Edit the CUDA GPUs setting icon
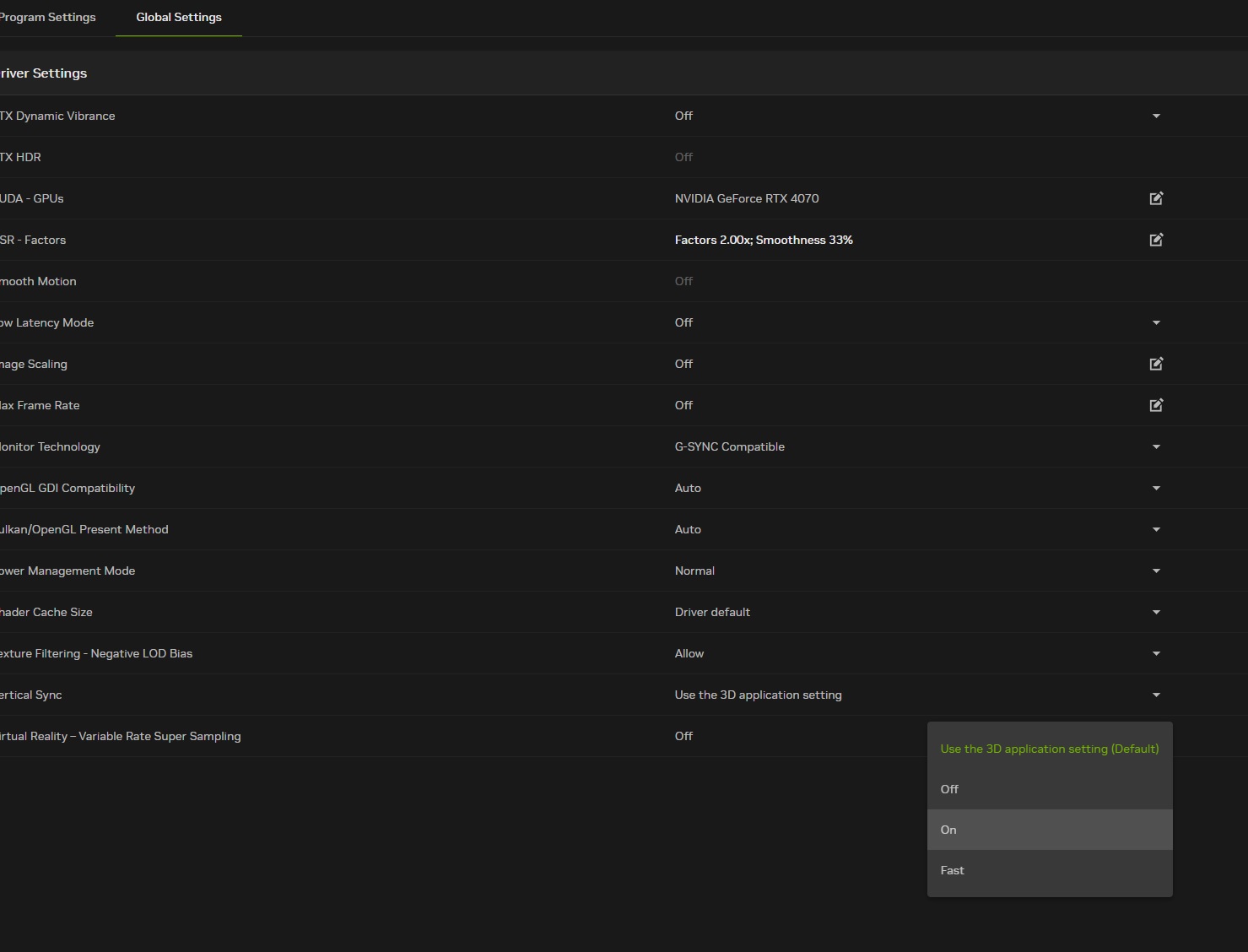Image resolution: width=1248 pixels, height=952 pixels. 1156,198
